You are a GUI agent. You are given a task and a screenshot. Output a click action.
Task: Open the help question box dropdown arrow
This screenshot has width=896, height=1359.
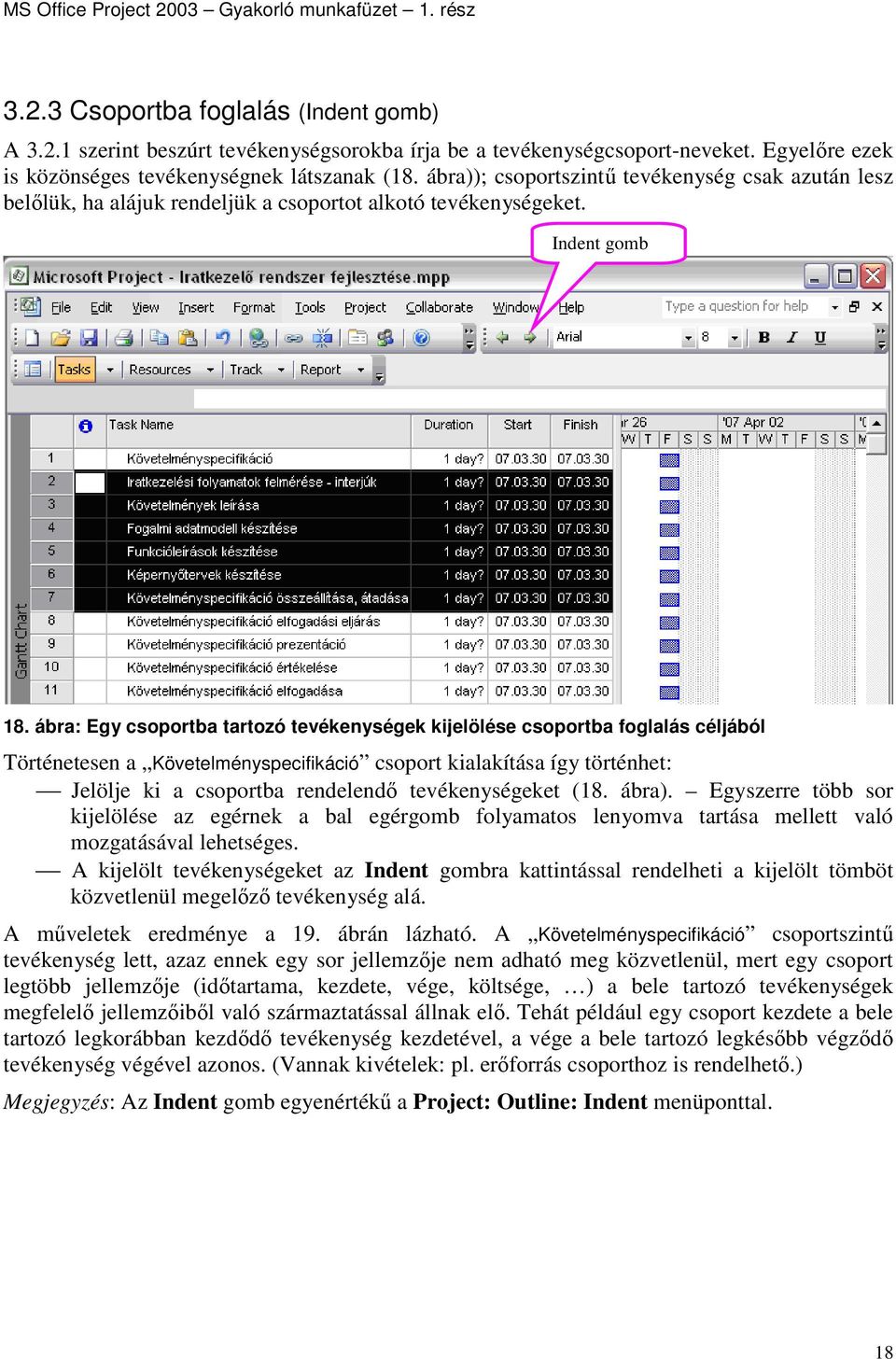click(x=834, y=306)
